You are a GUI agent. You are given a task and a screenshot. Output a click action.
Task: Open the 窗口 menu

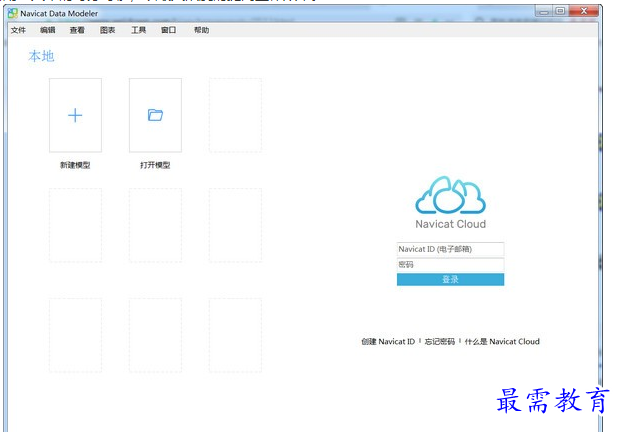(x=168, y=30)
